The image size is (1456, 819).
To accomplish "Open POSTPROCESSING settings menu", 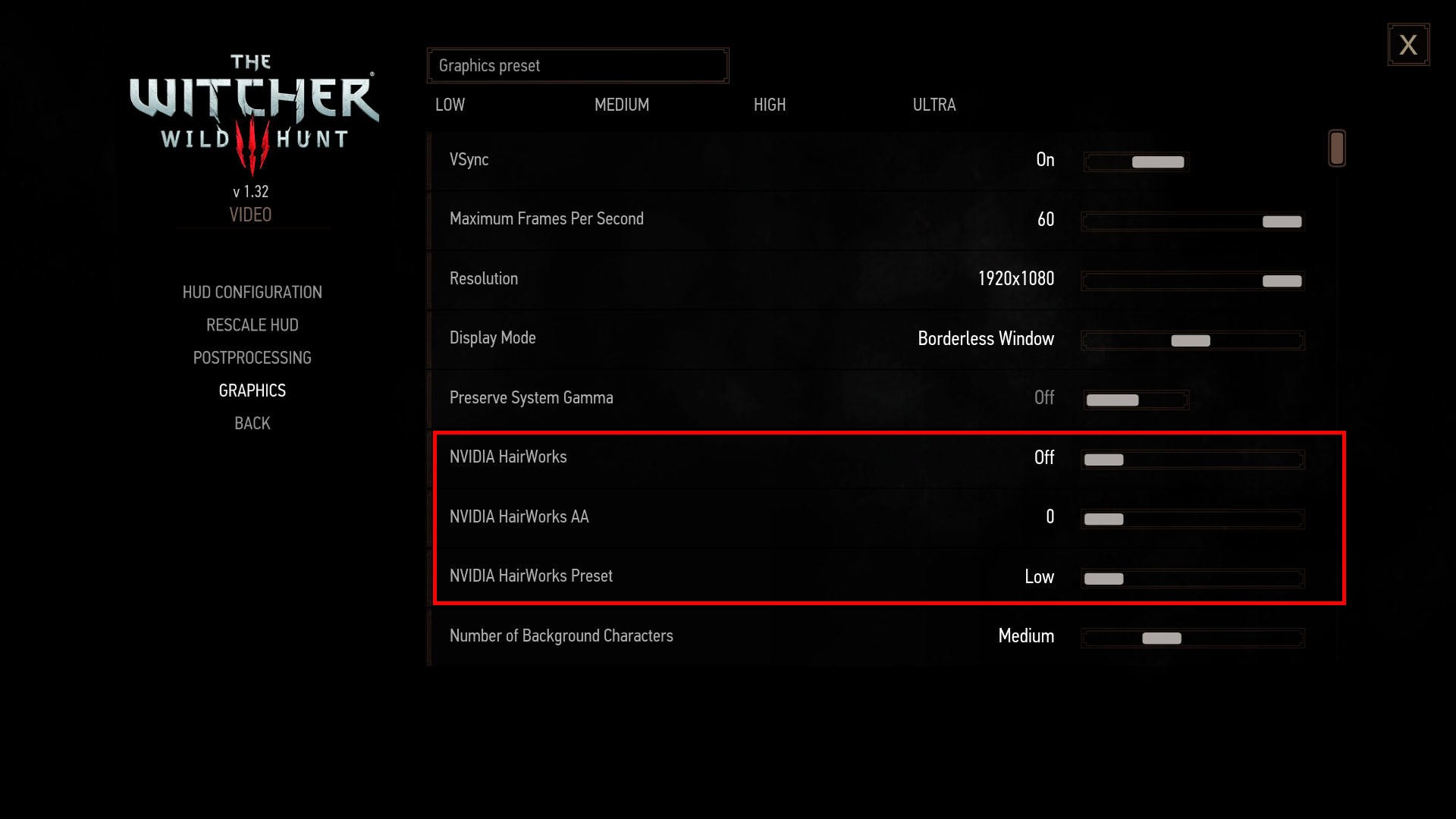I will 252,357.
